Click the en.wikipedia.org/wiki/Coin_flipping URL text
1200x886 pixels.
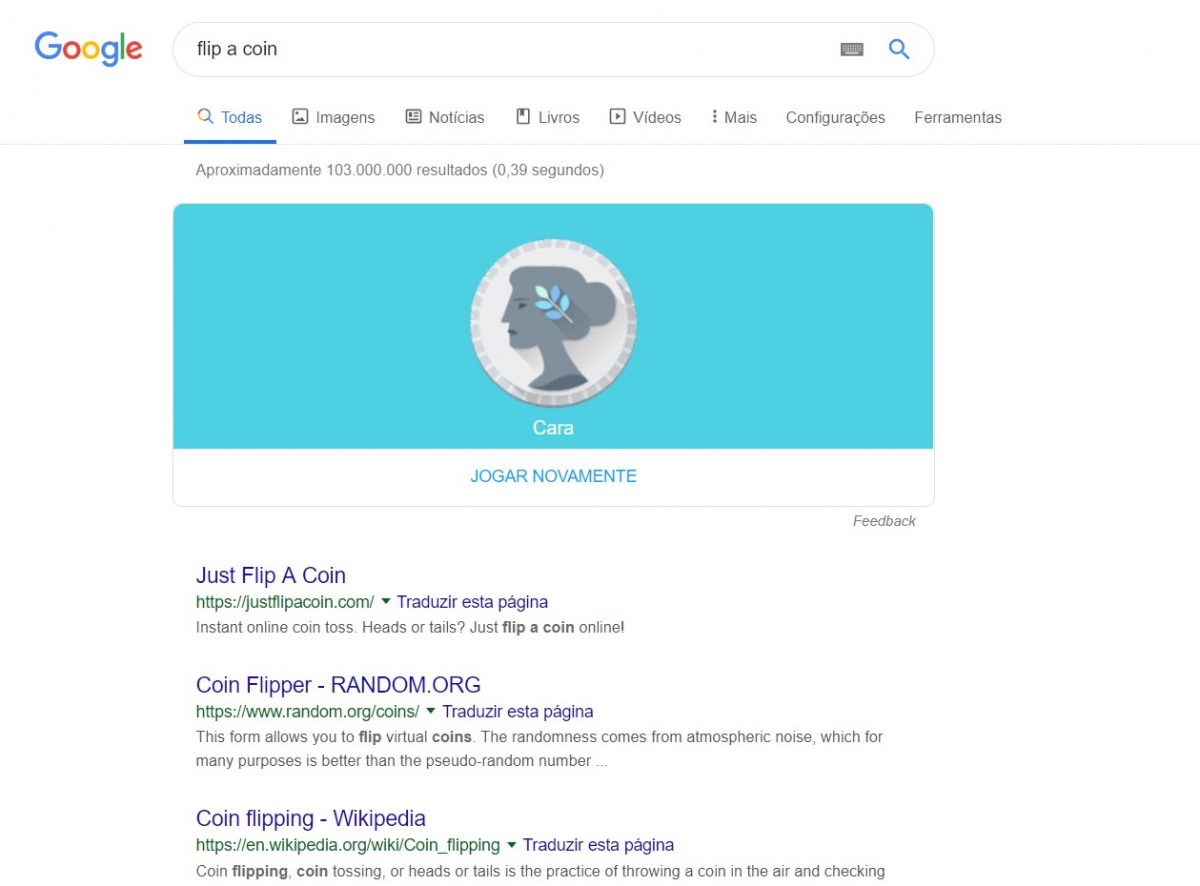(x=348, y=845)
